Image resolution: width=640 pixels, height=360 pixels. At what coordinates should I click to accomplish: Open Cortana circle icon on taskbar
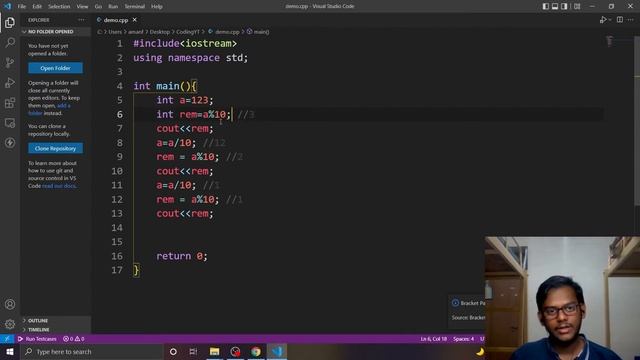pos(173,351)
